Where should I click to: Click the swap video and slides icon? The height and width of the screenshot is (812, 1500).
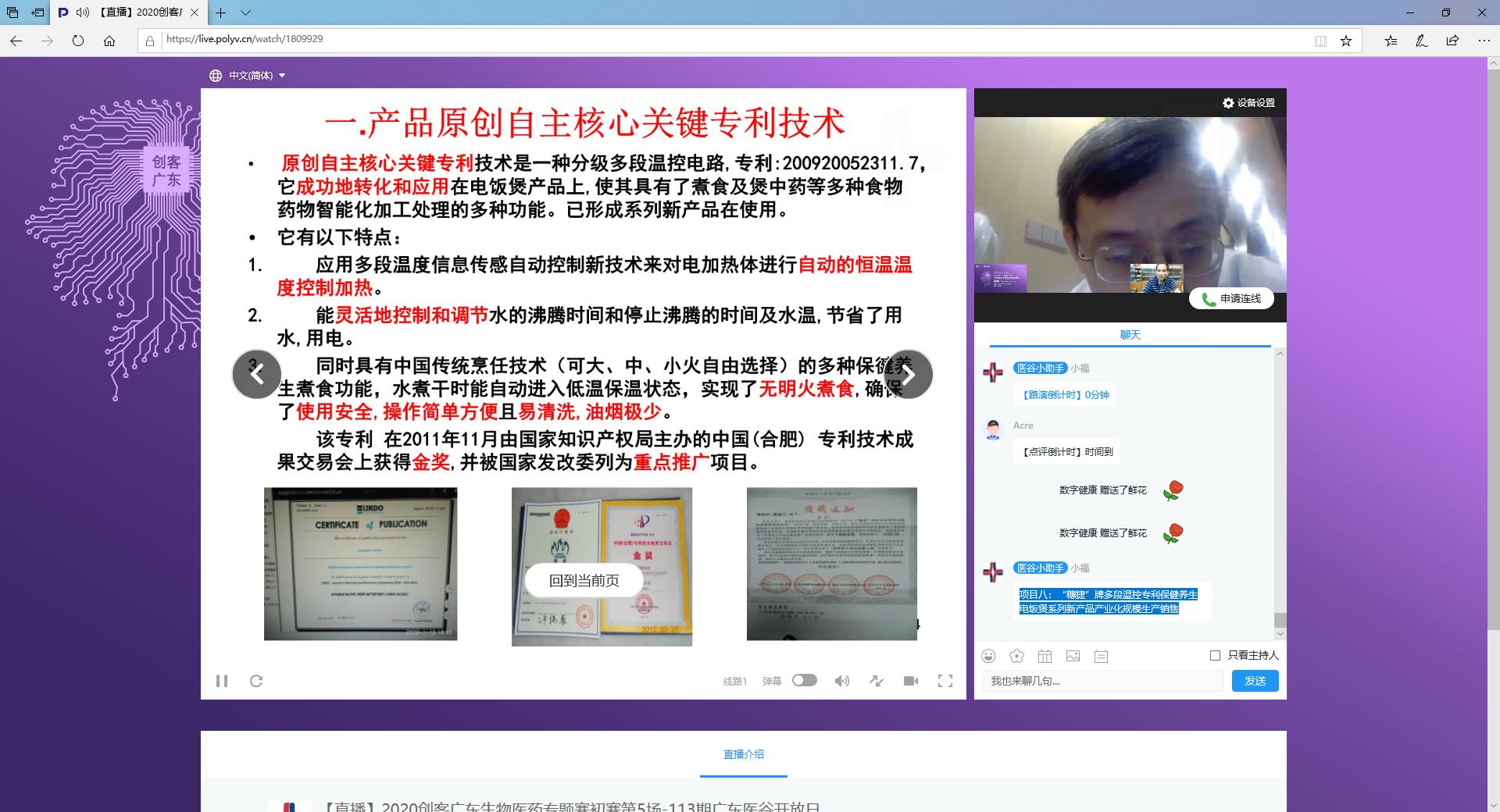[x=877, y=681]
